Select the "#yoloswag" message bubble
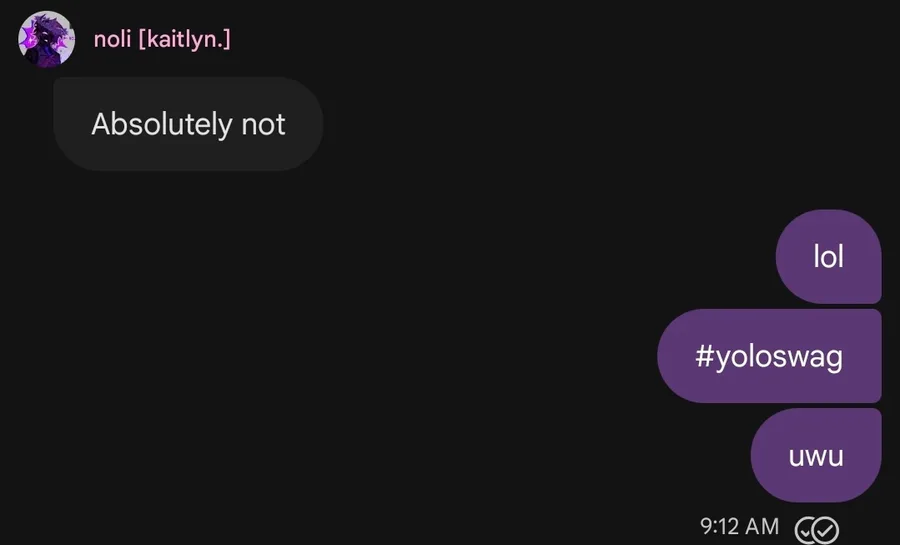Image resolution: width=900 pixels, height=545 pixels. pyautogui.click(x=769, y=356)
